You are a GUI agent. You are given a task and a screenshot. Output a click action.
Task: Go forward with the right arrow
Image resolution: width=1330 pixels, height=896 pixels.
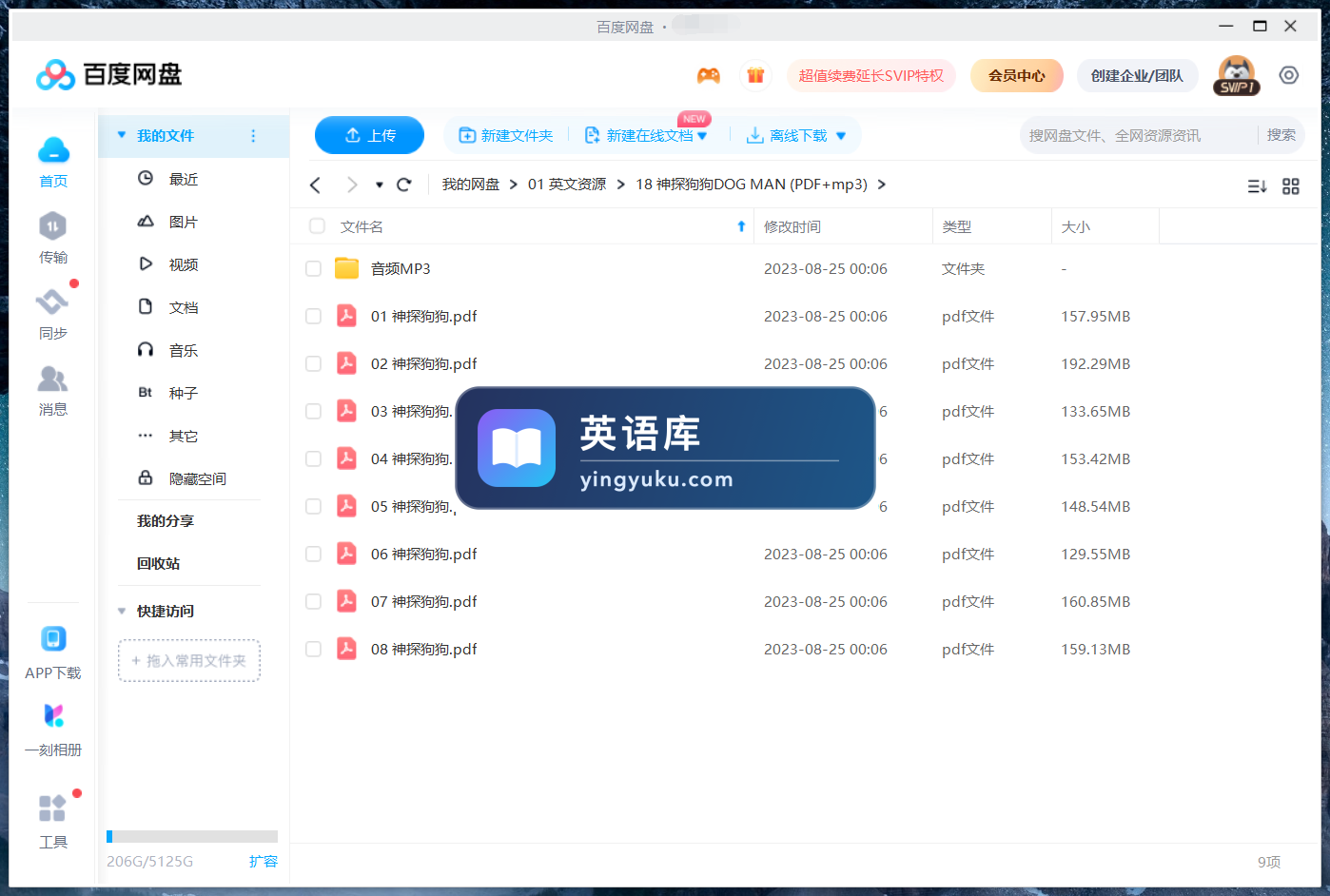pyautogui.click(x=352, y=185)
